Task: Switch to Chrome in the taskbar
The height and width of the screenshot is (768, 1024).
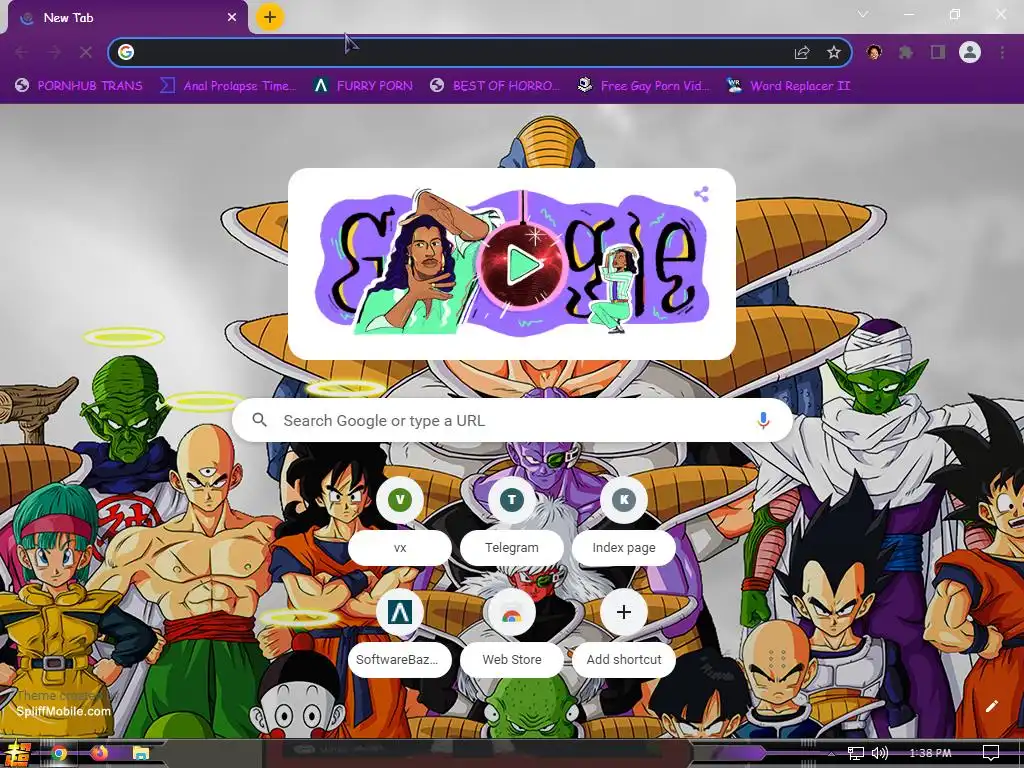Action: (x=59, y=754)
